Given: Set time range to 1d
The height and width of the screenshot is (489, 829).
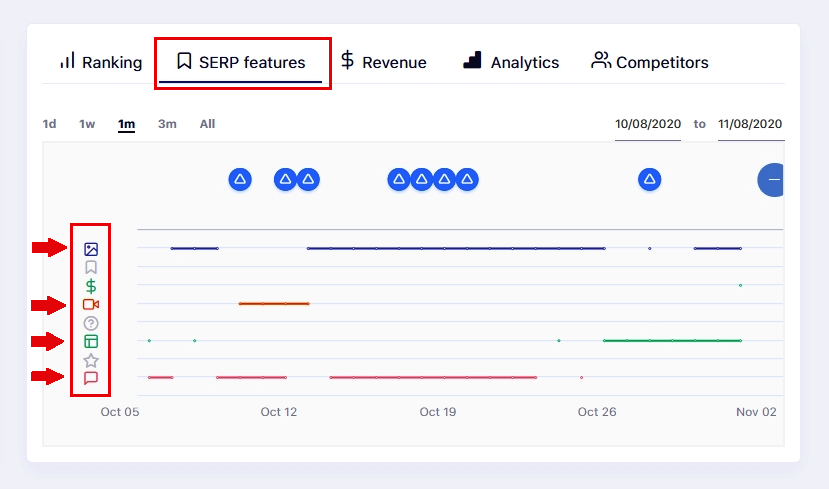Looking at the screenshot, I should coord(49,124).
